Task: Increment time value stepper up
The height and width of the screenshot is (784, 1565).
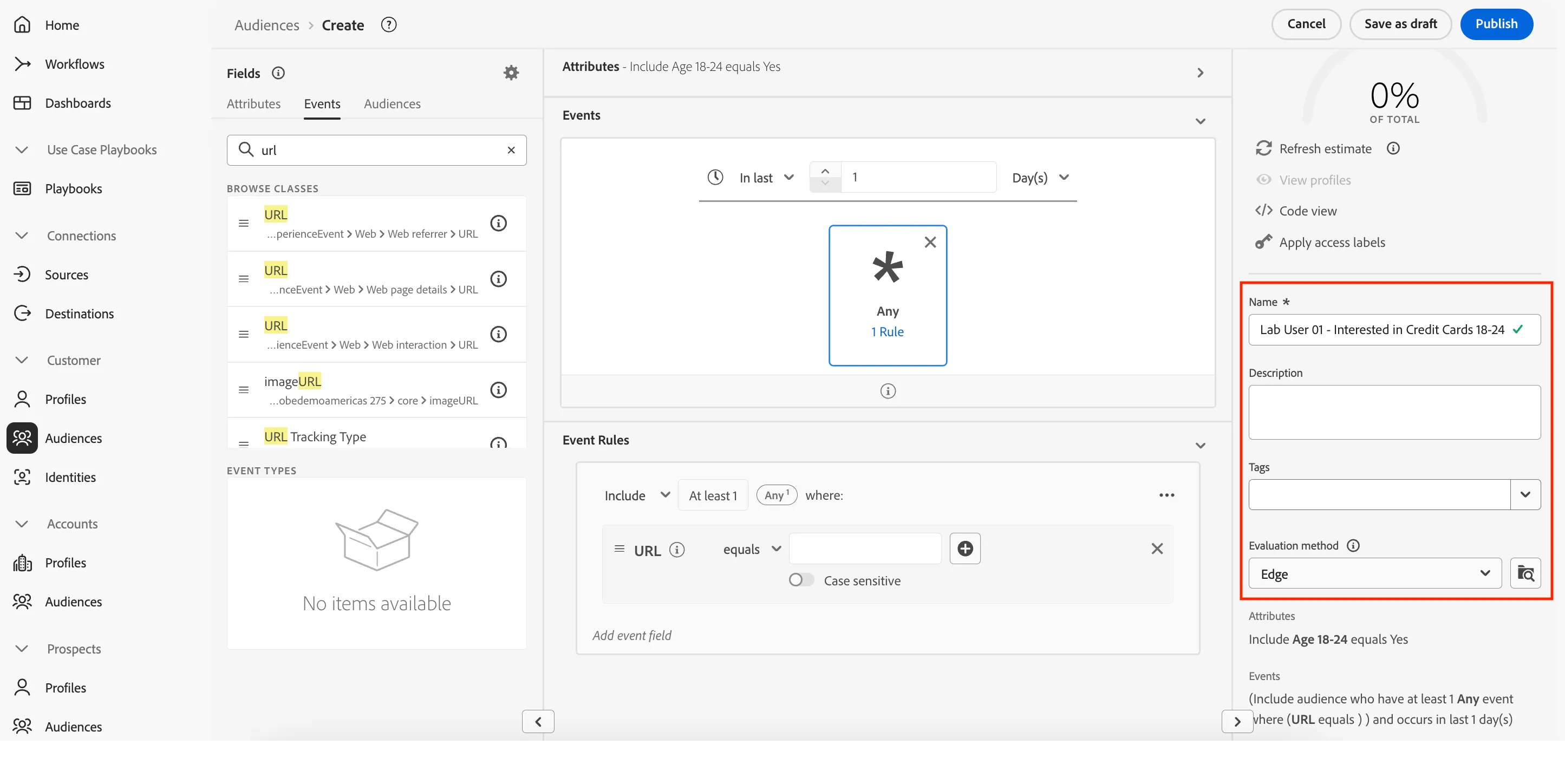Action: point(825,171)
